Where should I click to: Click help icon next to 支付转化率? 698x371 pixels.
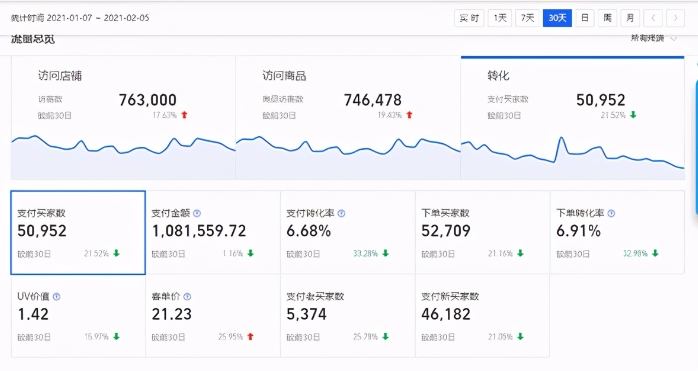pos(341,213)
